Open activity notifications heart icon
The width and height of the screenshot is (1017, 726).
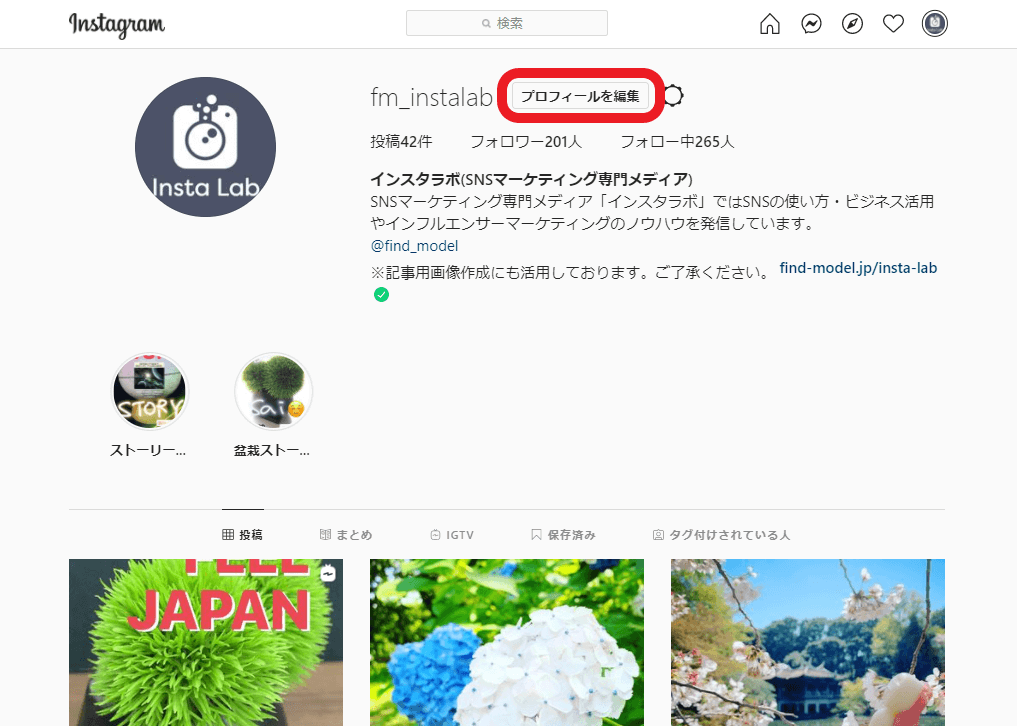pos(893,23)
